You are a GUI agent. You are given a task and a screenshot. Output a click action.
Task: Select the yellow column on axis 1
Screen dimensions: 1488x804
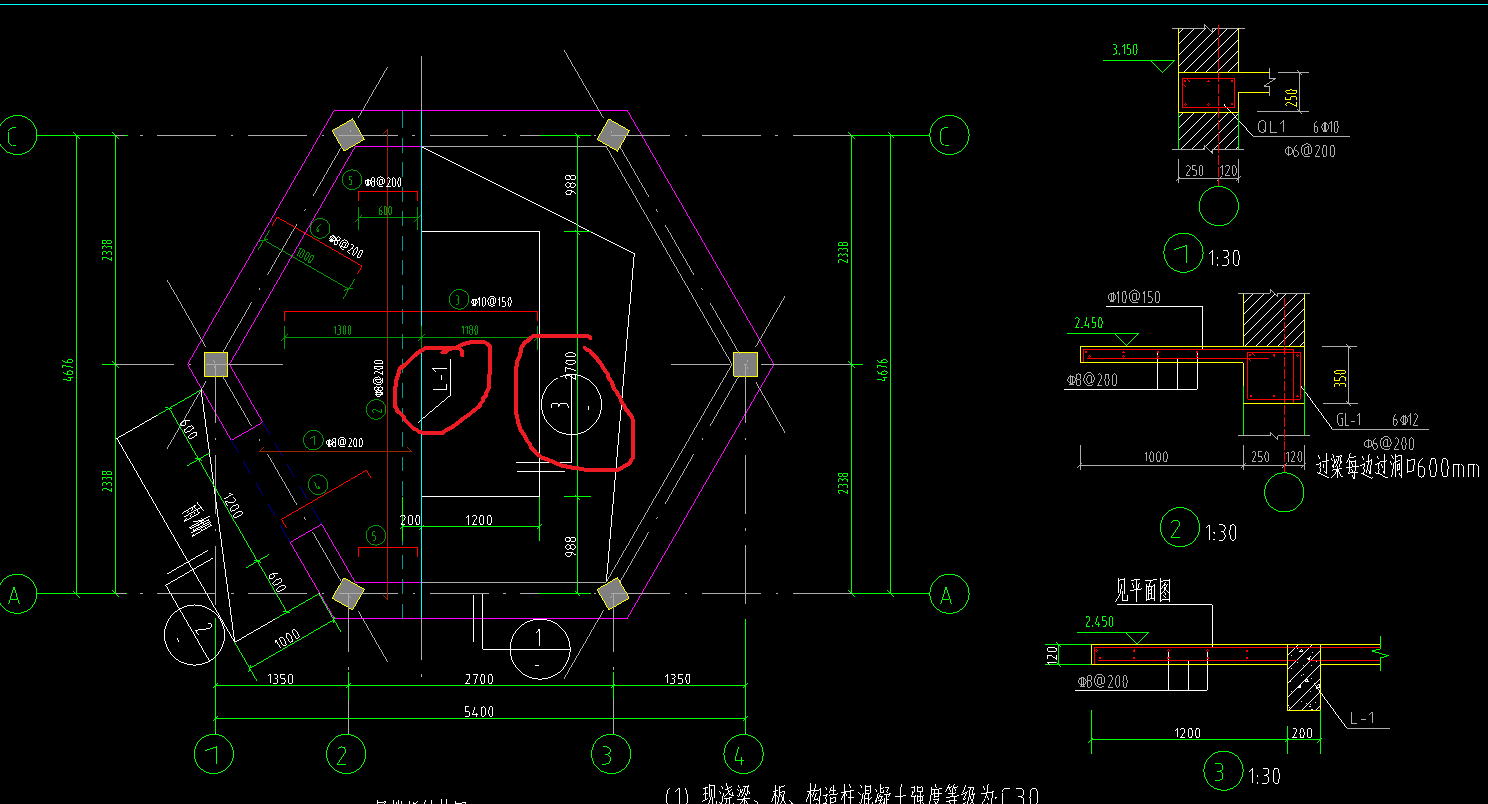(x=215, y=364)
